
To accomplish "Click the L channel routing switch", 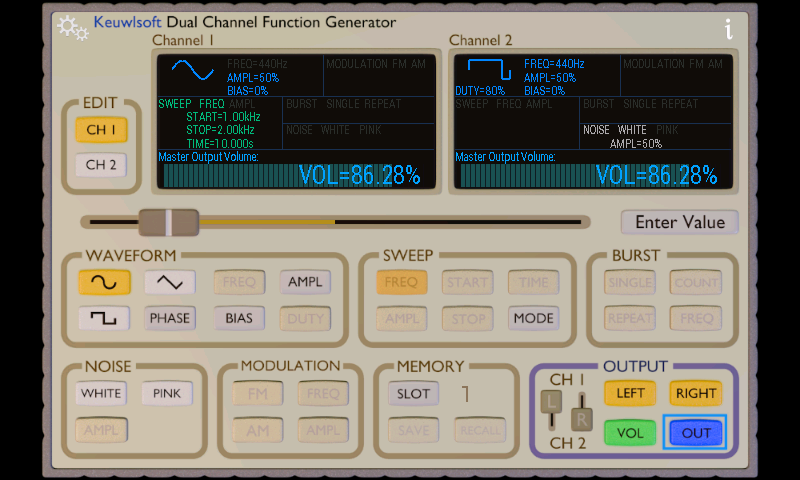I will (551, 402).
